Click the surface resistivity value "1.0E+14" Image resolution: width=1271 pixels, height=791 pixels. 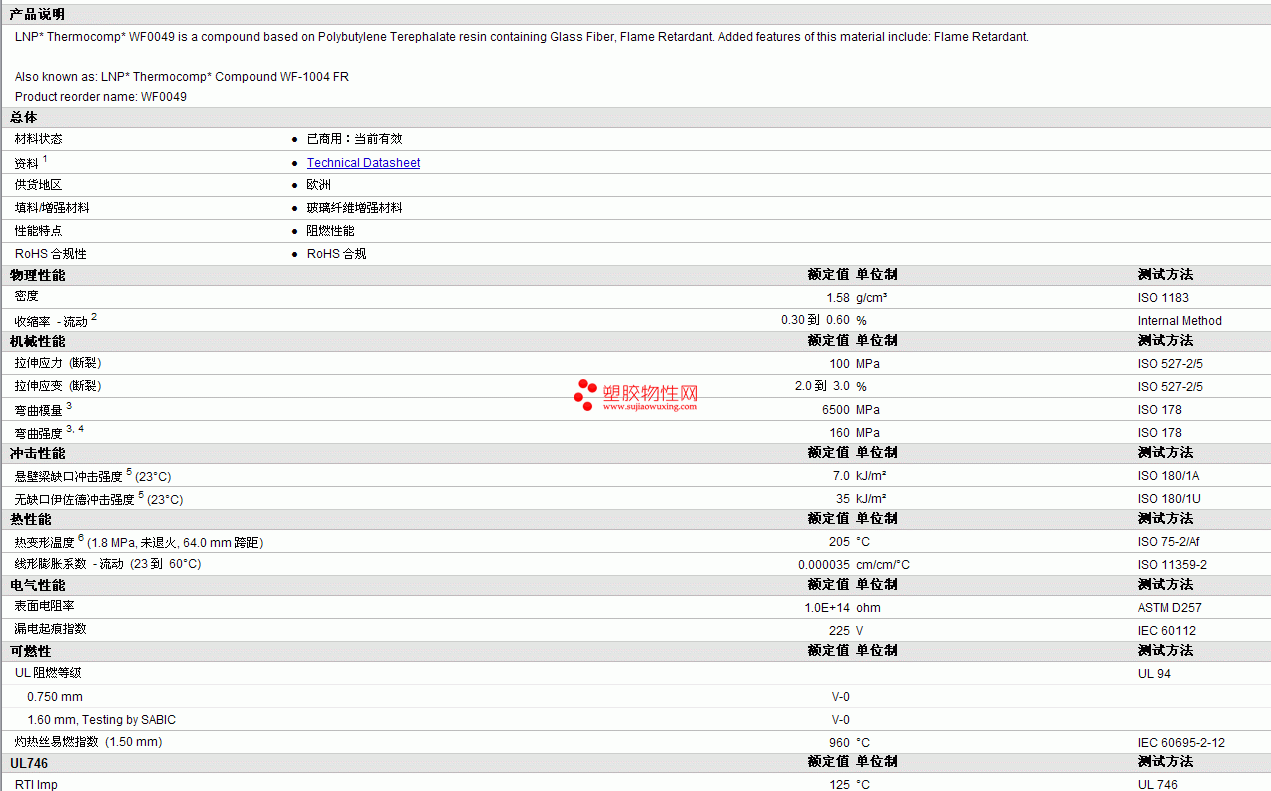pos(828,608)
